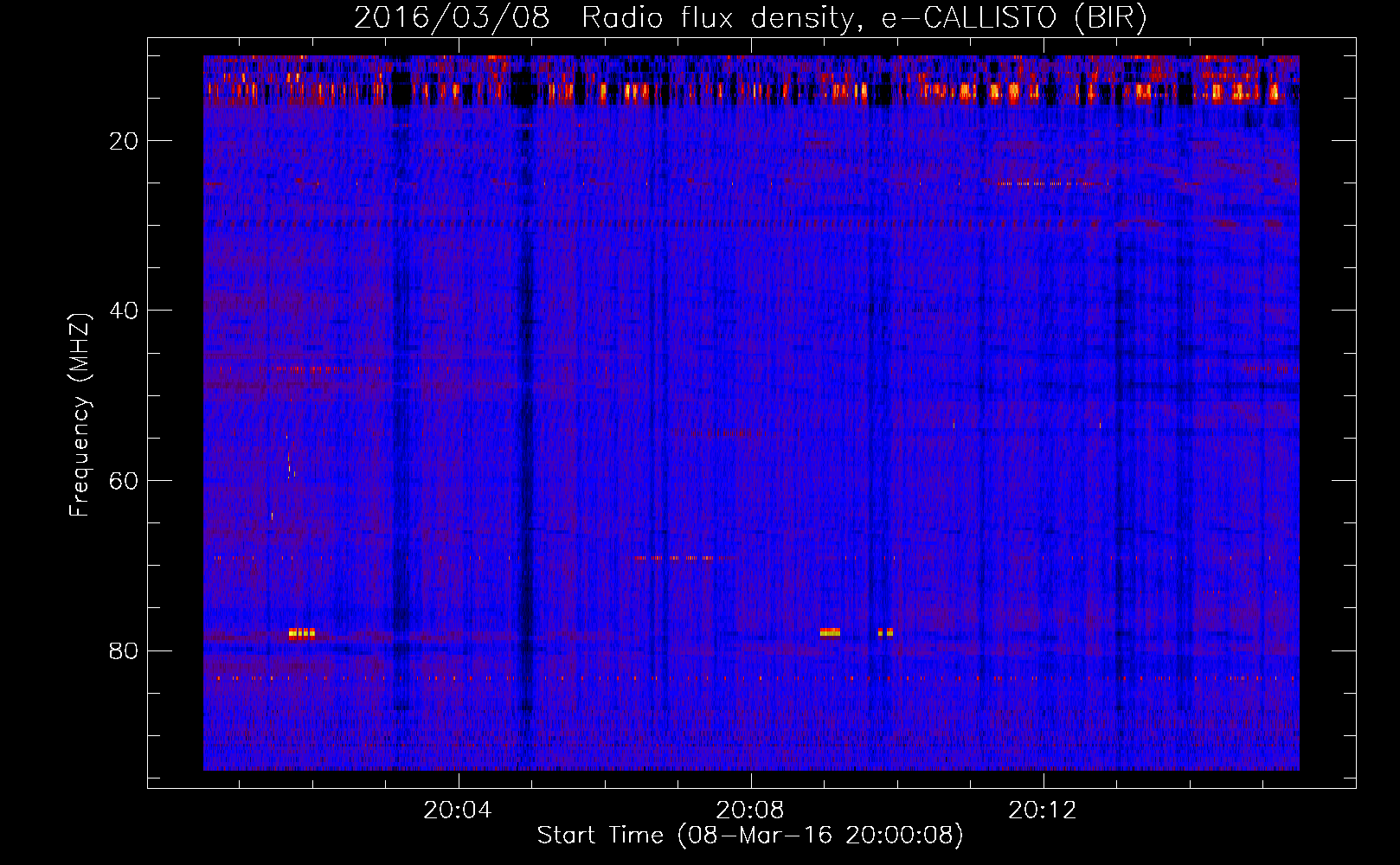Click the '20:08' time tick label
This screenshot has width=1400, height=865.
coord(750,811)
